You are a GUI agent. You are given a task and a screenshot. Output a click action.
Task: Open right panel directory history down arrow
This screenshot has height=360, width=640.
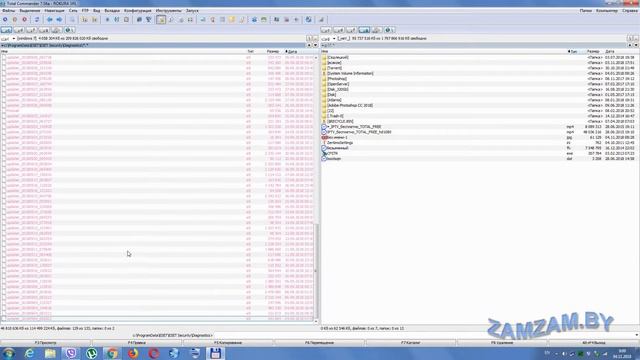(636, 45)
